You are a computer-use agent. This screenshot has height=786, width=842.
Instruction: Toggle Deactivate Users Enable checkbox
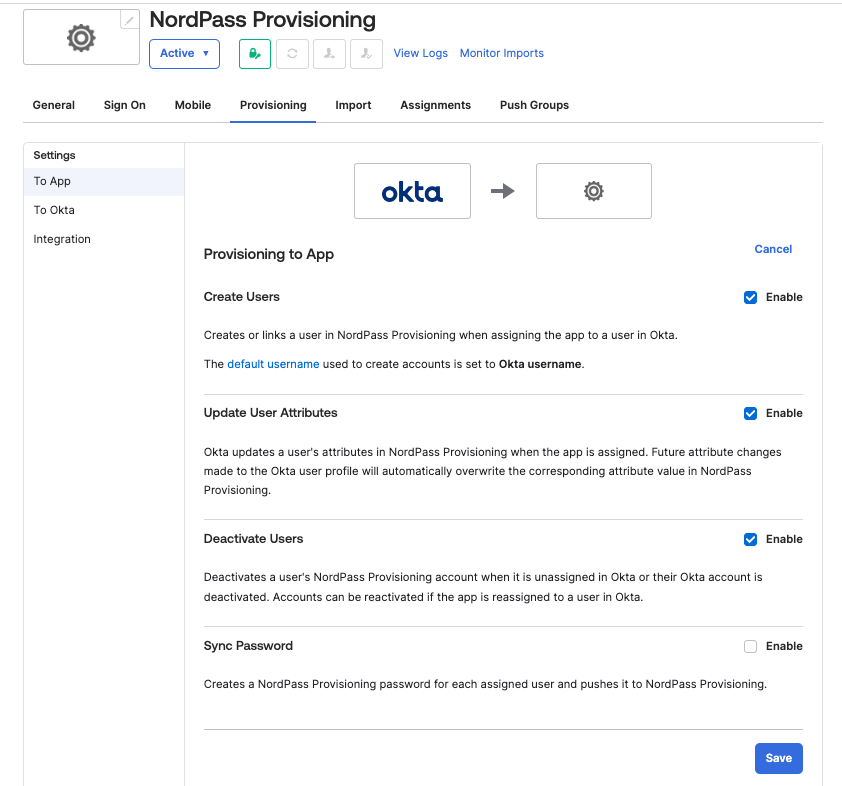click(x=750, y=540)
